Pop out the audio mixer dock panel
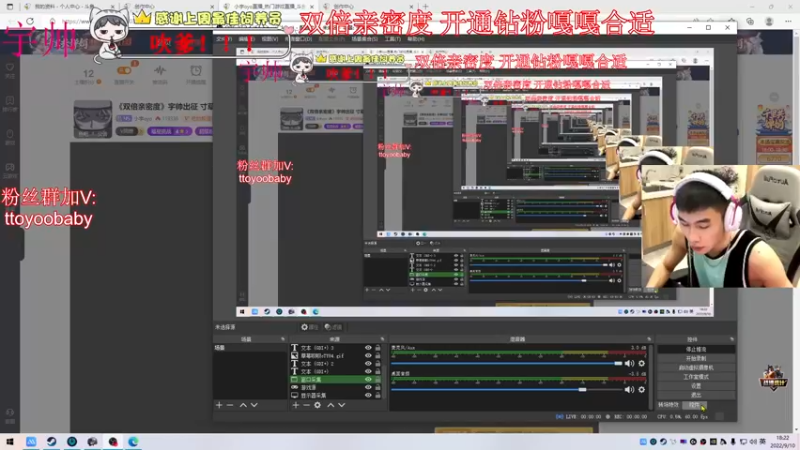This screenshot has width=800, height=450. click(x=649, y=339)
